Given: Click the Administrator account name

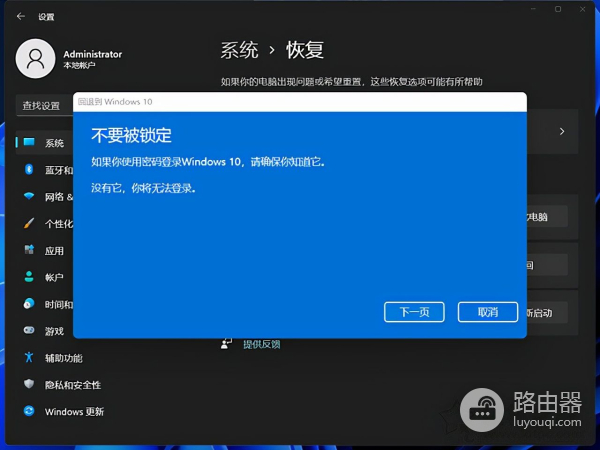Looking at the screenshot, I should [x=93, y=54].
